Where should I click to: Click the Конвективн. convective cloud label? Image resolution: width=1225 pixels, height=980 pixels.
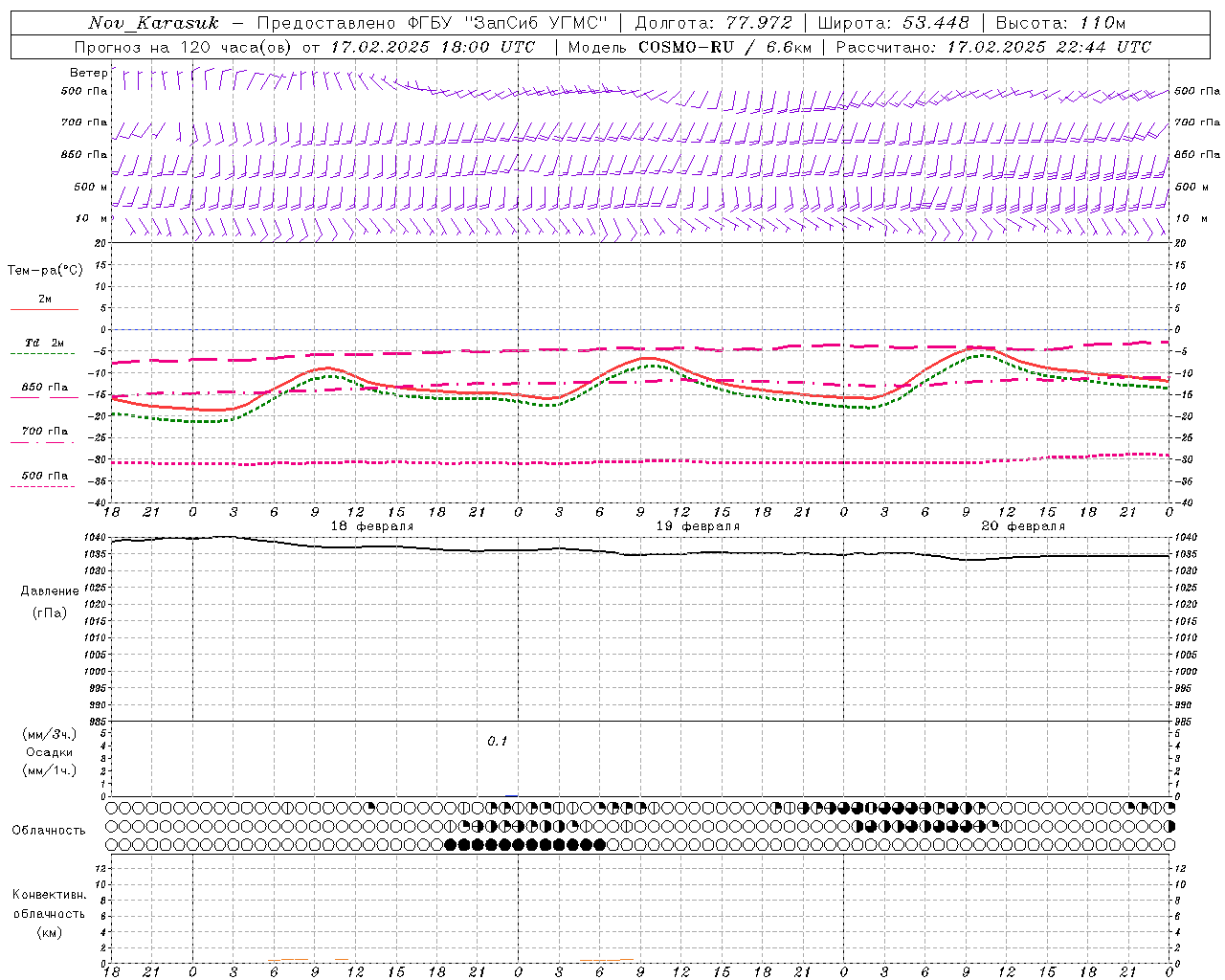[x=49, y=895]
